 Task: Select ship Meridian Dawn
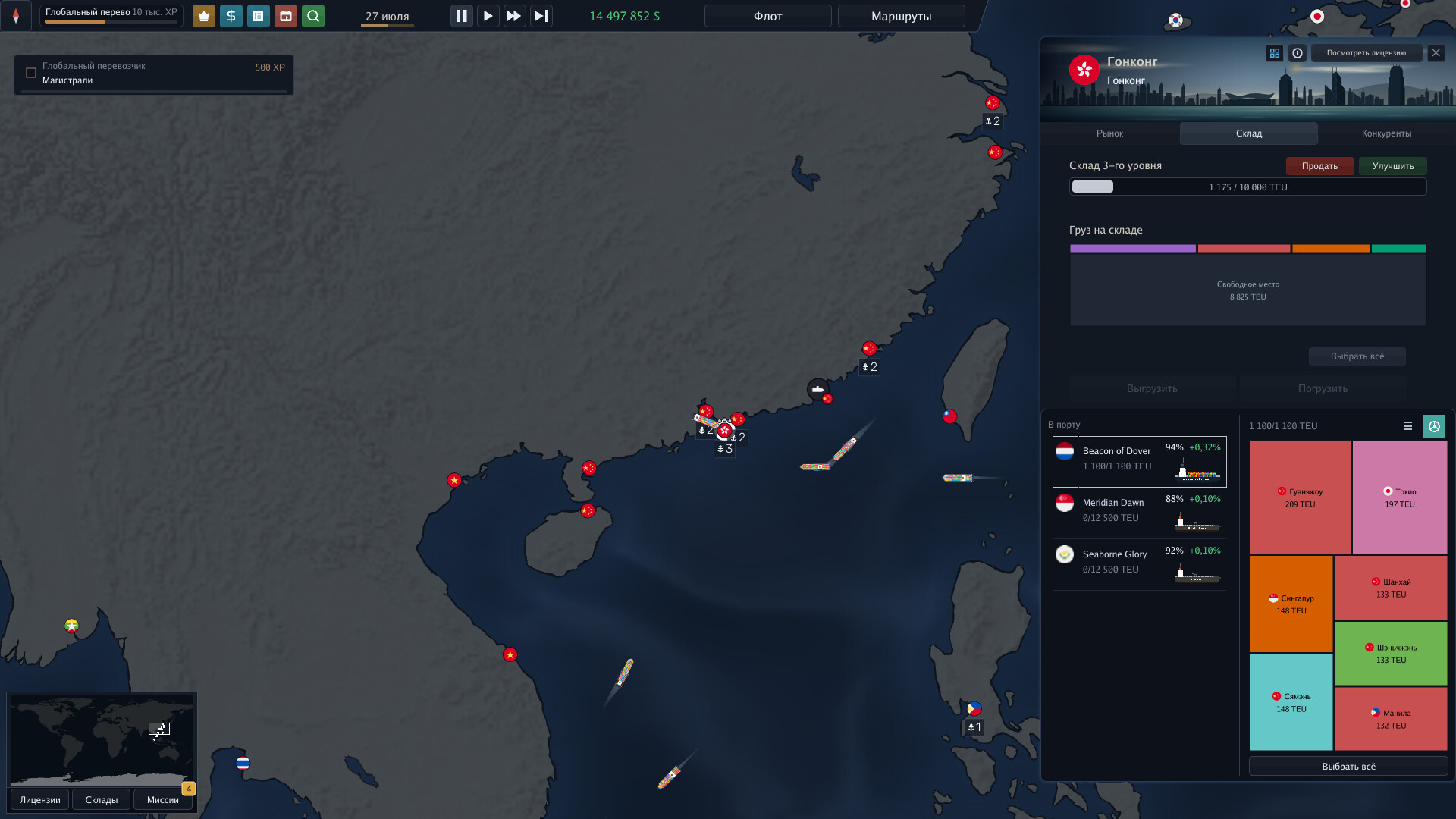pyautogui.click(x=1139, y=513)
